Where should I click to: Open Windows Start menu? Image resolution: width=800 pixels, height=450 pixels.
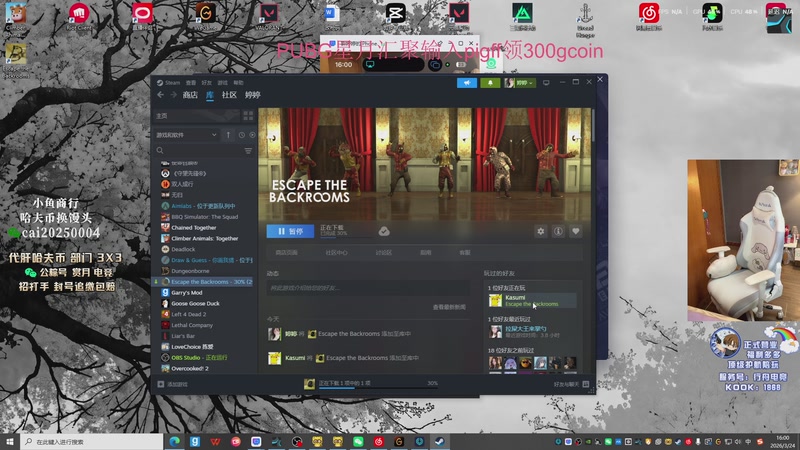coord(10,442)
